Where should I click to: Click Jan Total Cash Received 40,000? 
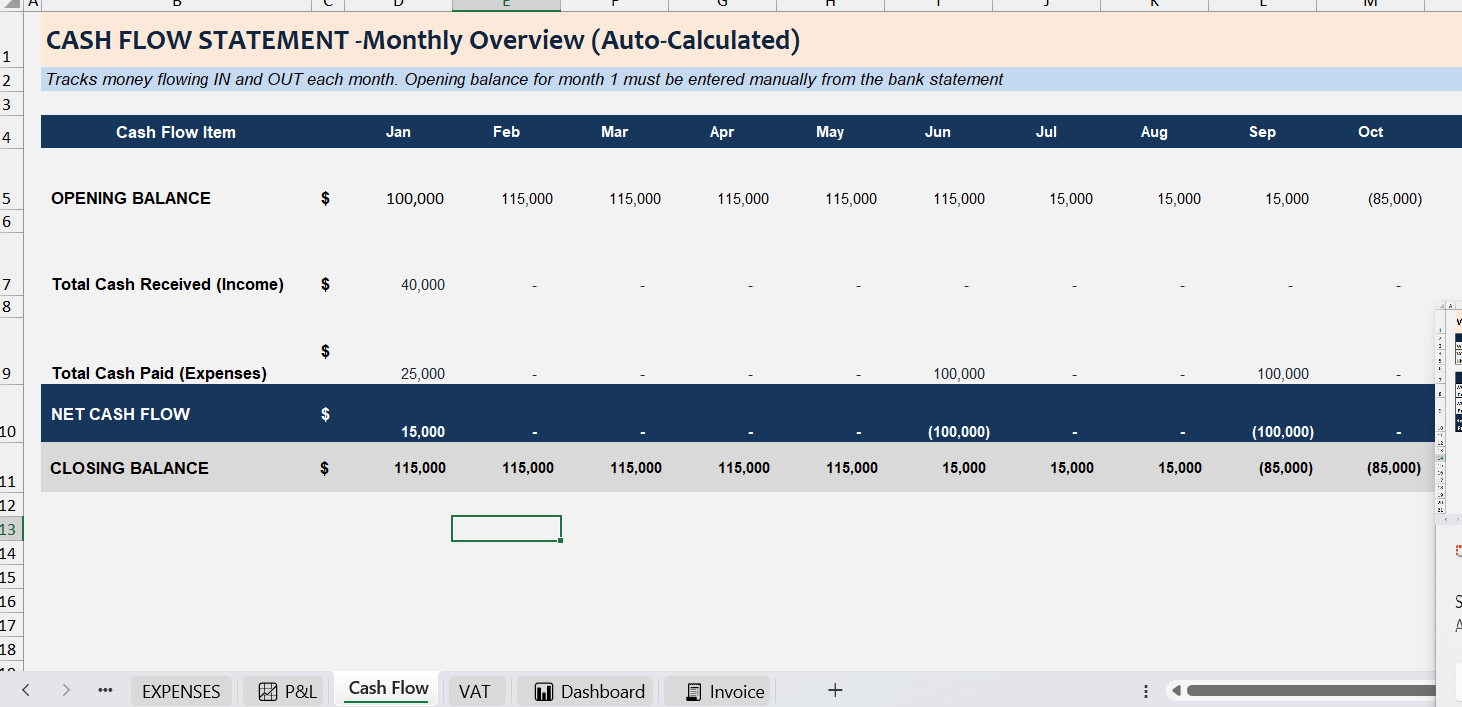(x=423, y=285)
